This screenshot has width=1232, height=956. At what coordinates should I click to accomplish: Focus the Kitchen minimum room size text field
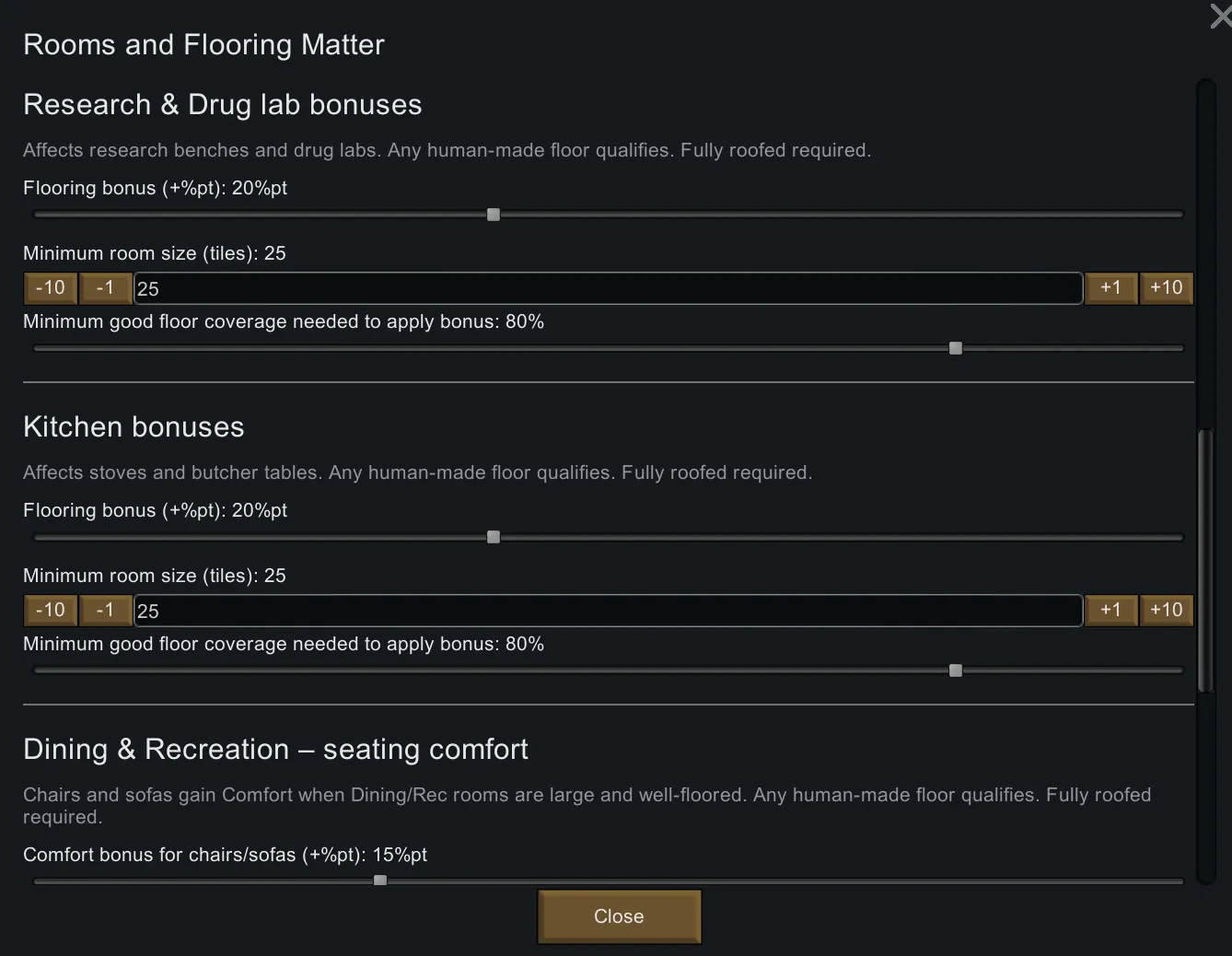point(608,611)
